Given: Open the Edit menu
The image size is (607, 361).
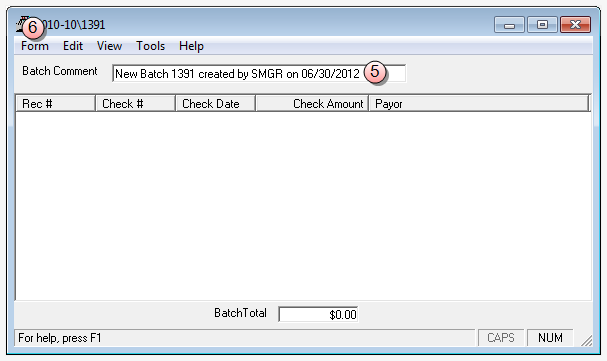Looking at the screenshot, I should (x=73, y=46).
